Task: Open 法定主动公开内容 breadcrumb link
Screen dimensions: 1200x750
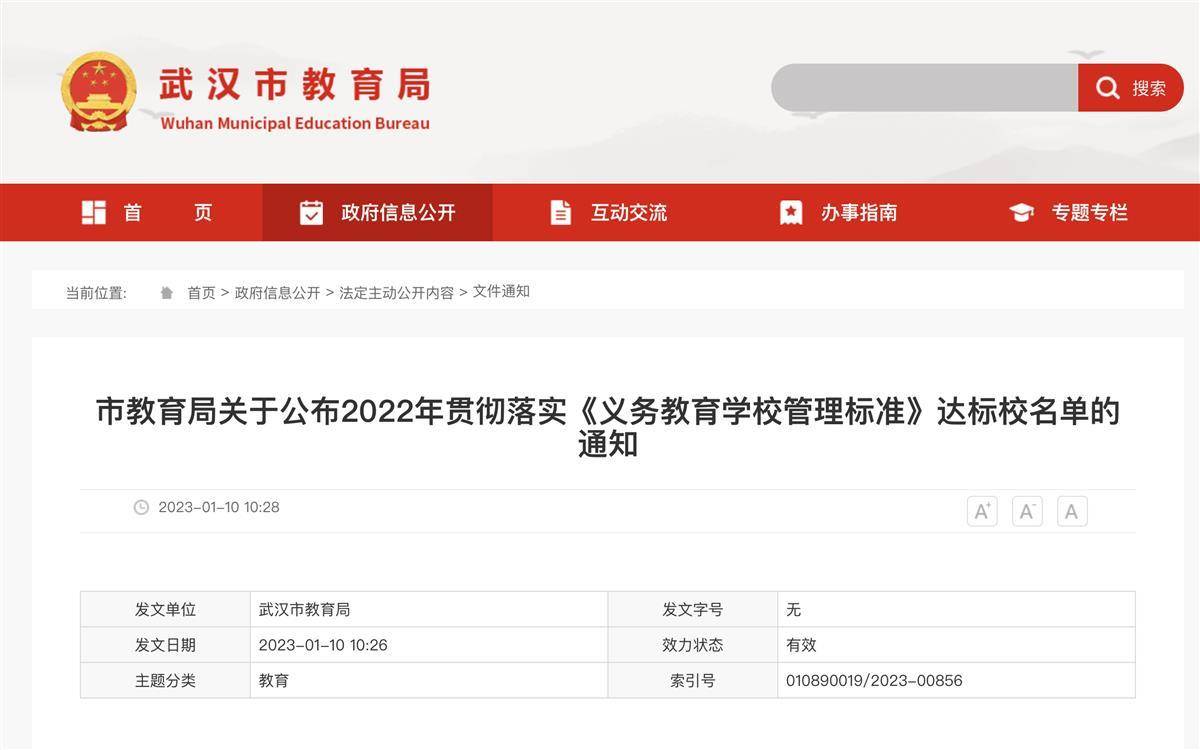Action: pos(396,293)
